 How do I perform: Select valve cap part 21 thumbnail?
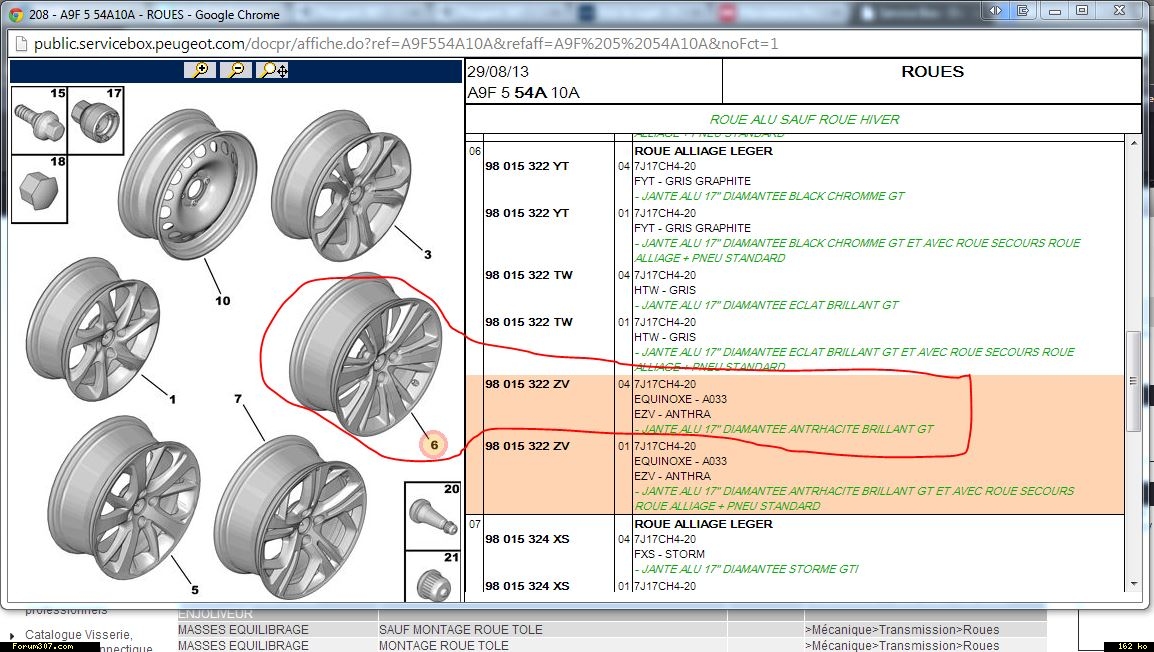tap(433, 576)
